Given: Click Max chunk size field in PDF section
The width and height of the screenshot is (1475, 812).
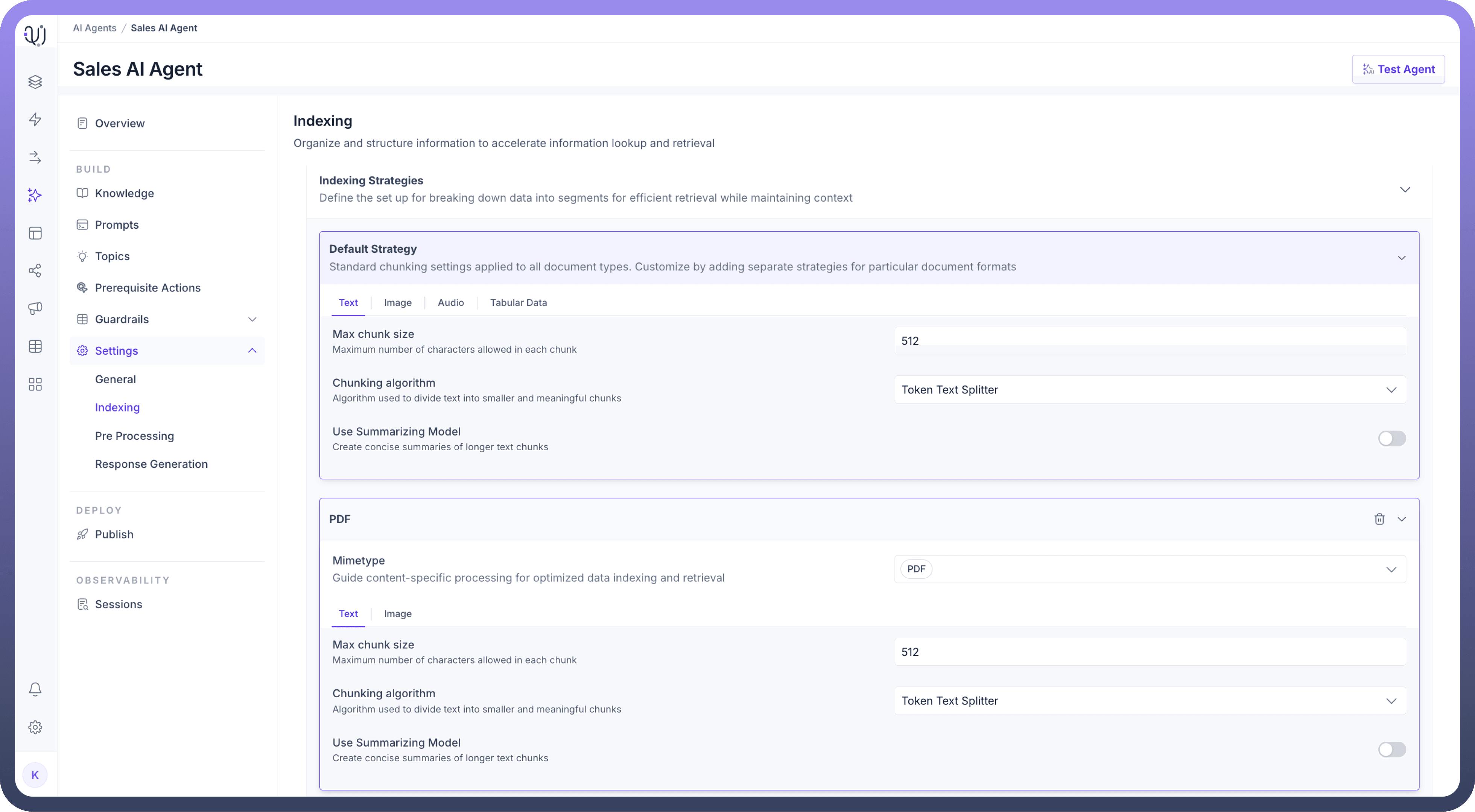Looking at the screenshot, I should click(1150, 652).
